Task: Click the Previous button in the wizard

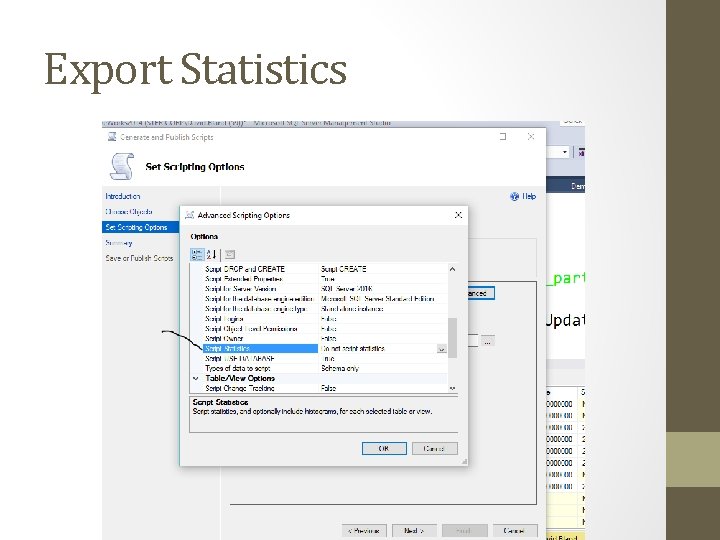Action: click(x=364, y=531)
